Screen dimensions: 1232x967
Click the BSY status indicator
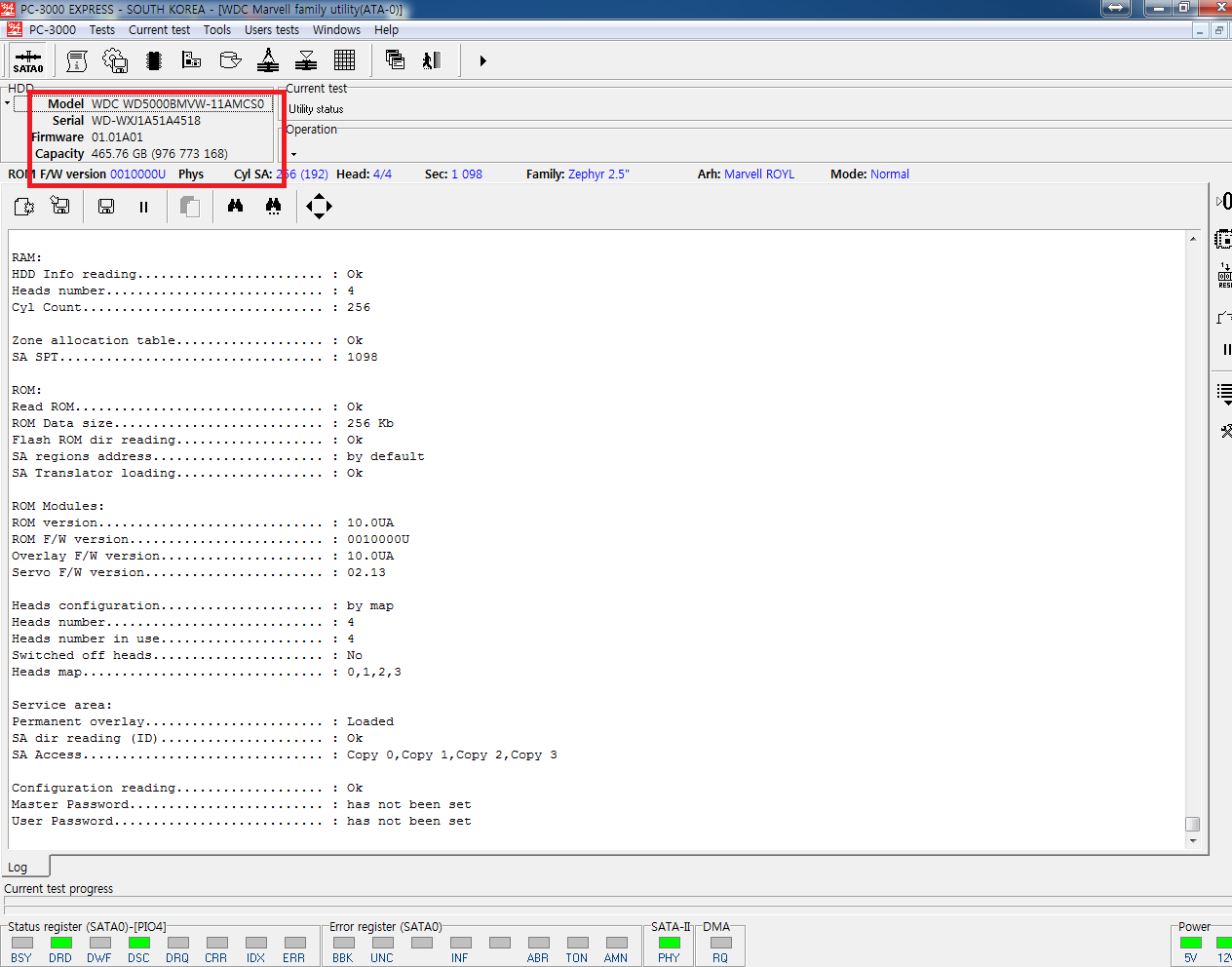[22, 942]
